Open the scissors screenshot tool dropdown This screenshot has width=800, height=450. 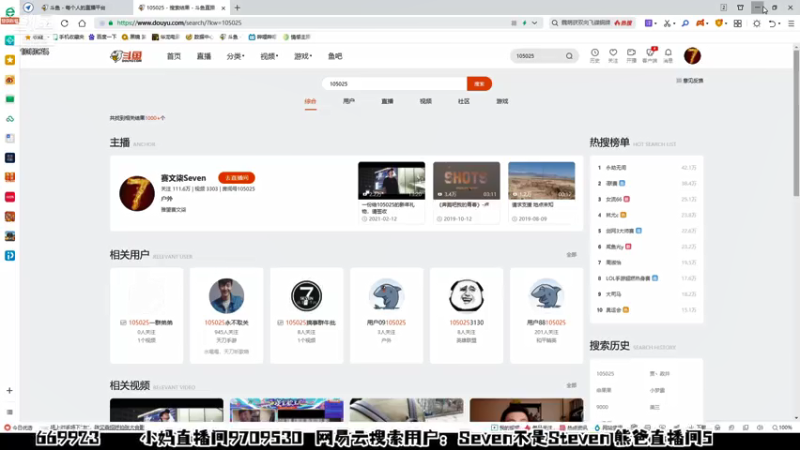pyautogui.click(x=669, y=23)
